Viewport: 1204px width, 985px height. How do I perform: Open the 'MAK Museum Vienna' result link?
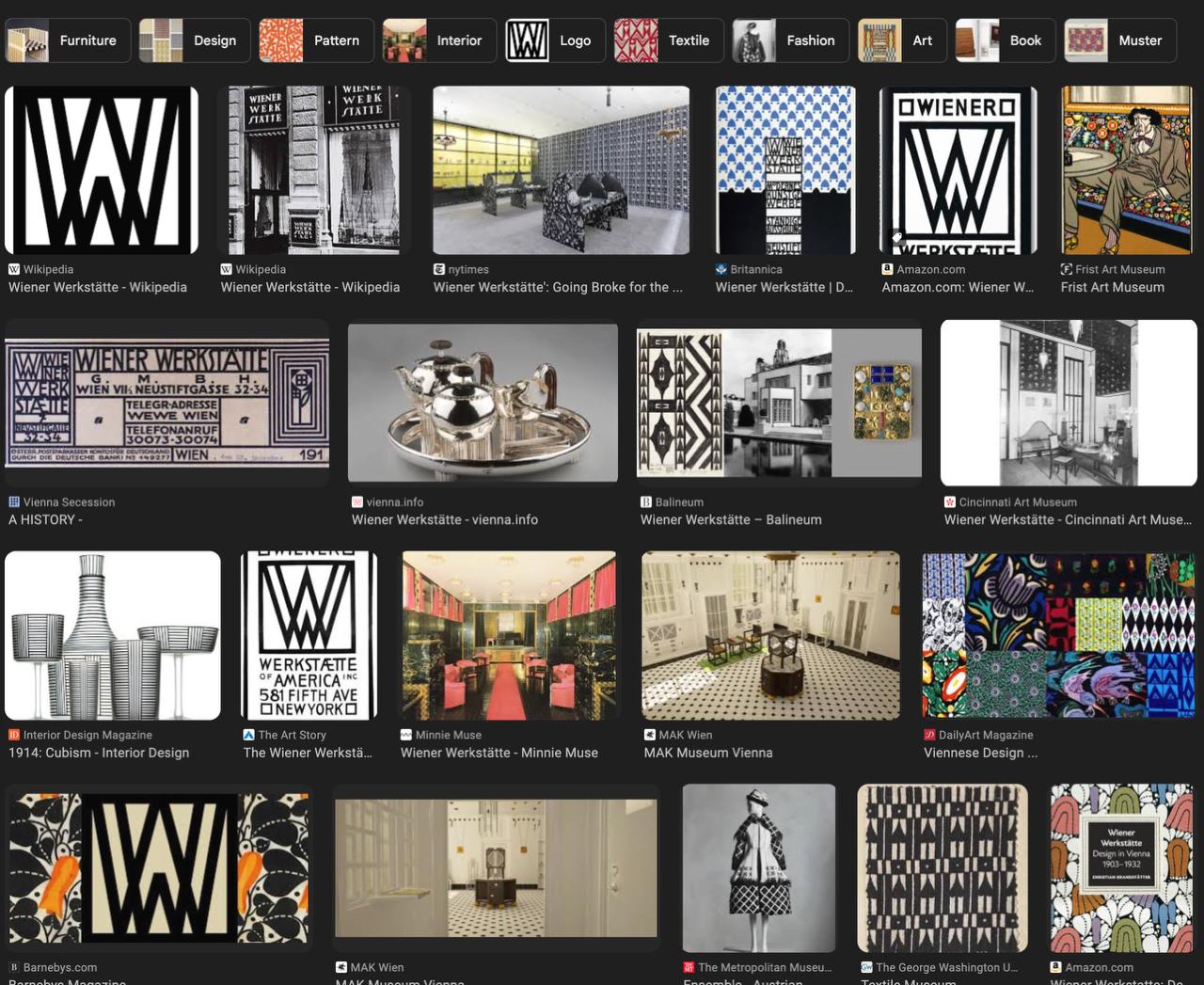708,753
